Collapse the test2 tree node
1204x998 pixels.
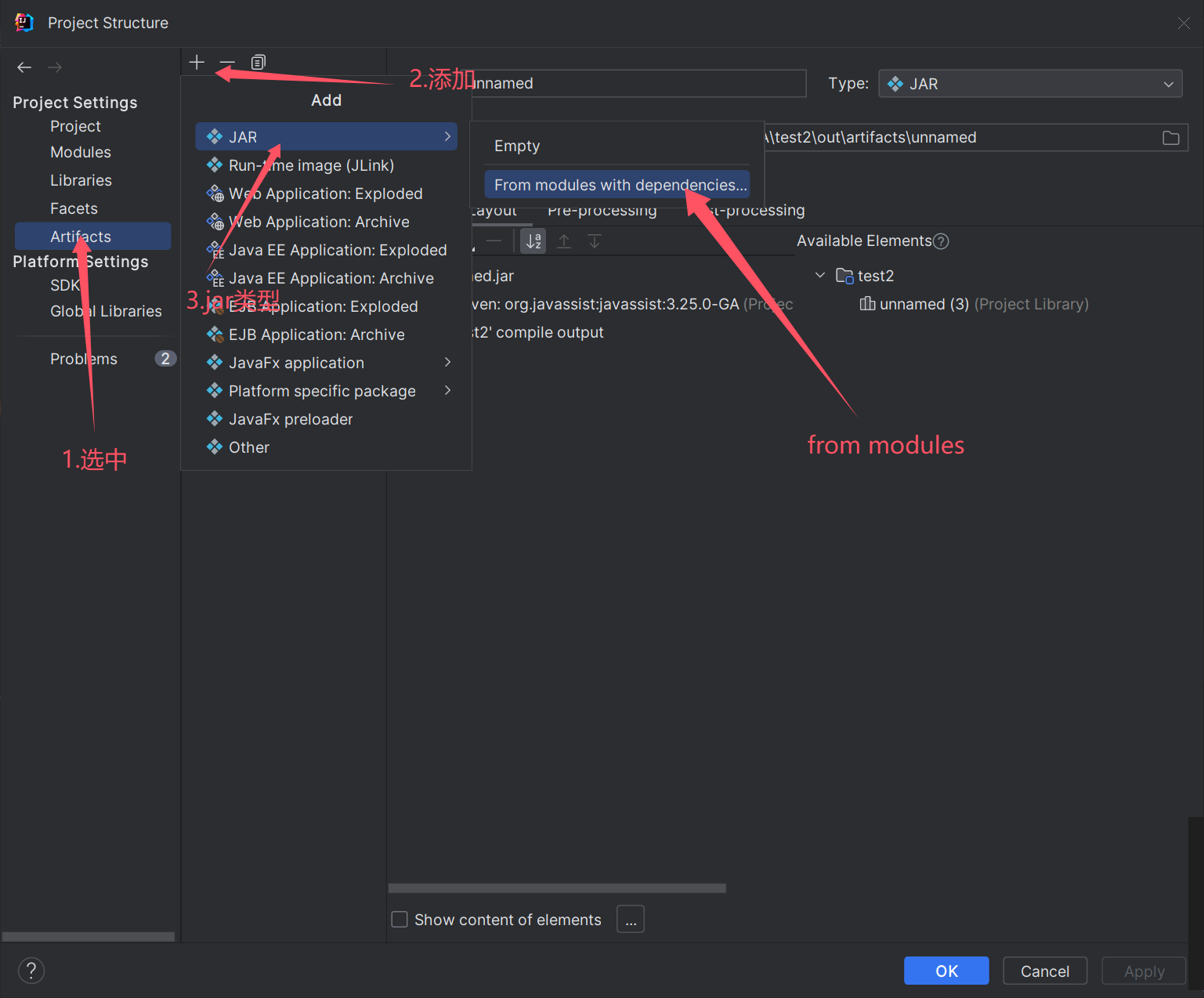tap(820, 276)
